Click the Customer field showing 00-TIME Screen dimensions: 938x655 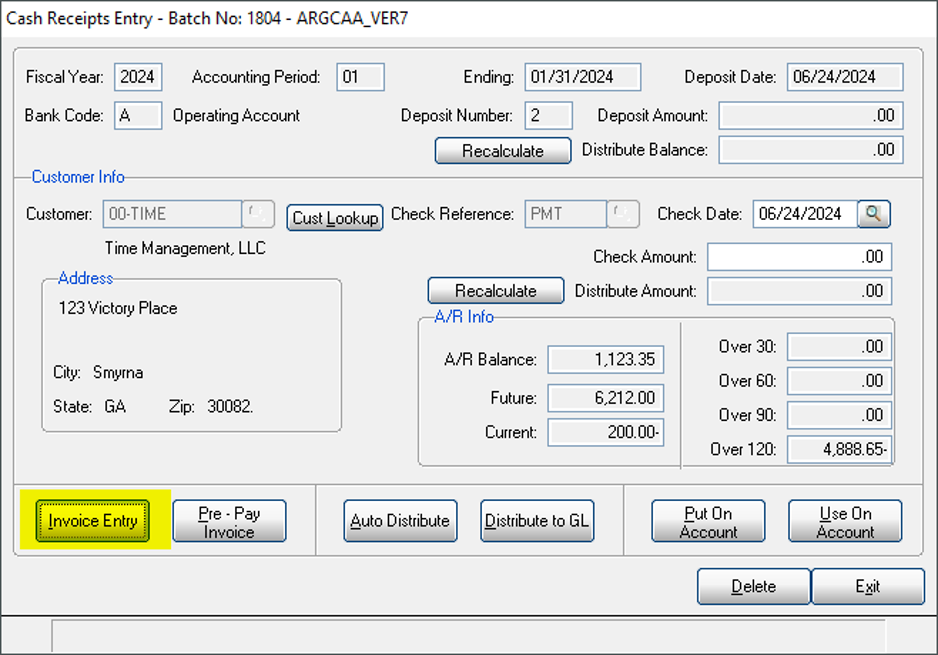(x=172, y=214)
